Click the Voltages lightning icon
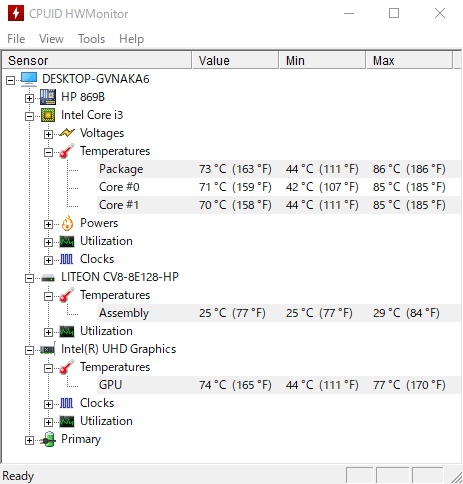This screenshot has height=484, width=463. [67, 133]
